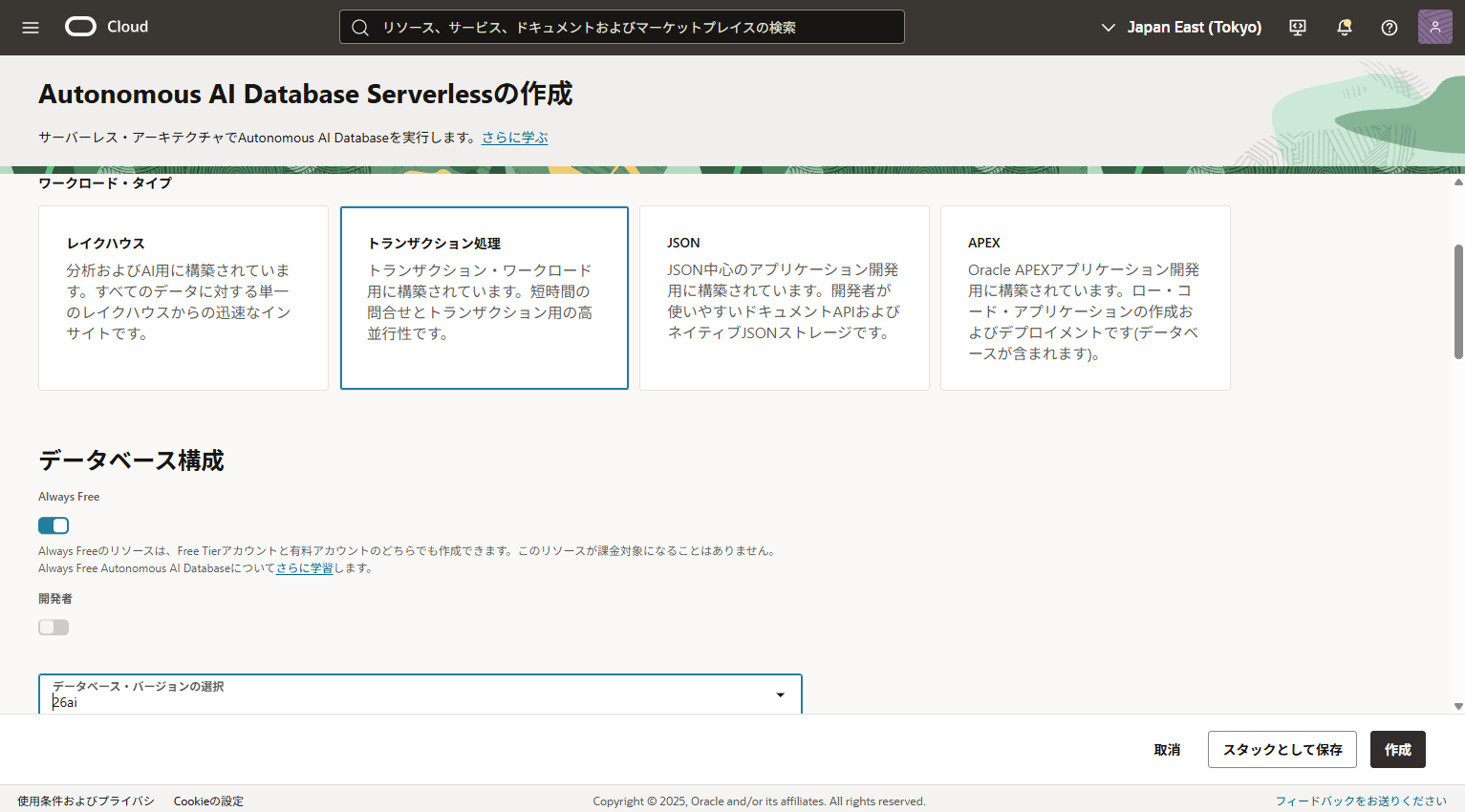This screenshot has width=1465, height=812.
Task: Toggle the 開発者 switch
Action: tap(54, 627)
